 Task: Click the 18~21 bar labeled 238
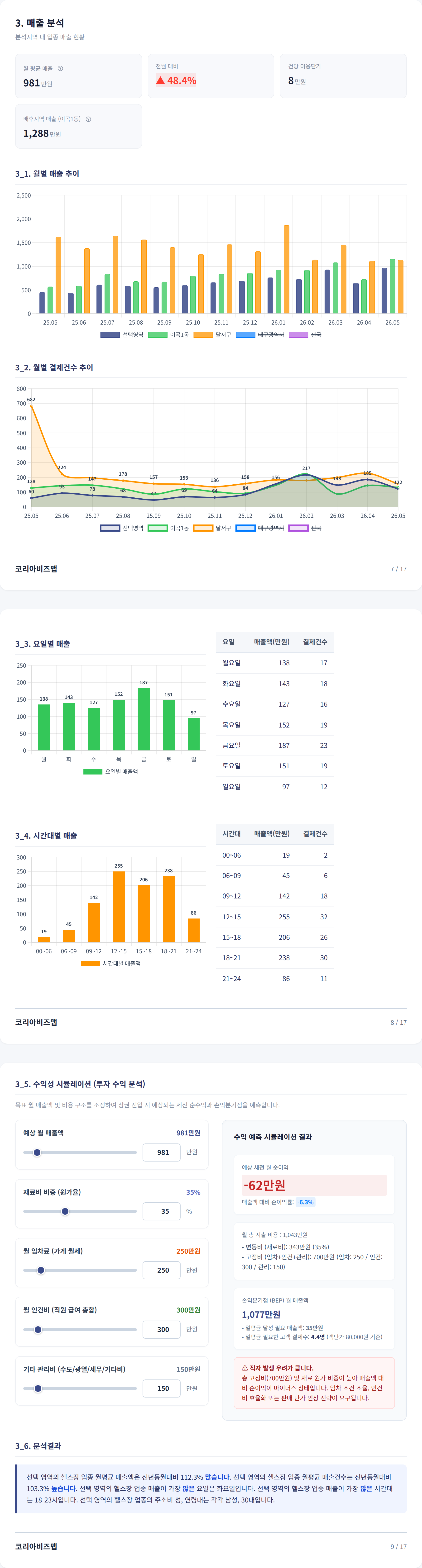tap(169, 909)
